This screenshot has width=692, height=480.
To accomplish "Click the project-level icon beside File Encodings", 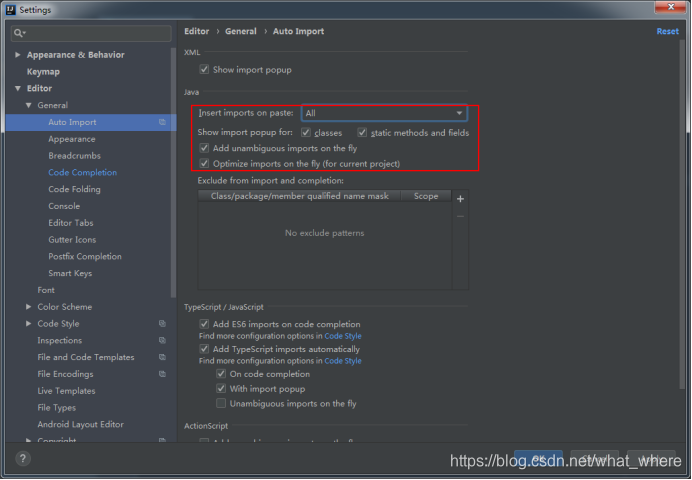I will tap(162, 374).
